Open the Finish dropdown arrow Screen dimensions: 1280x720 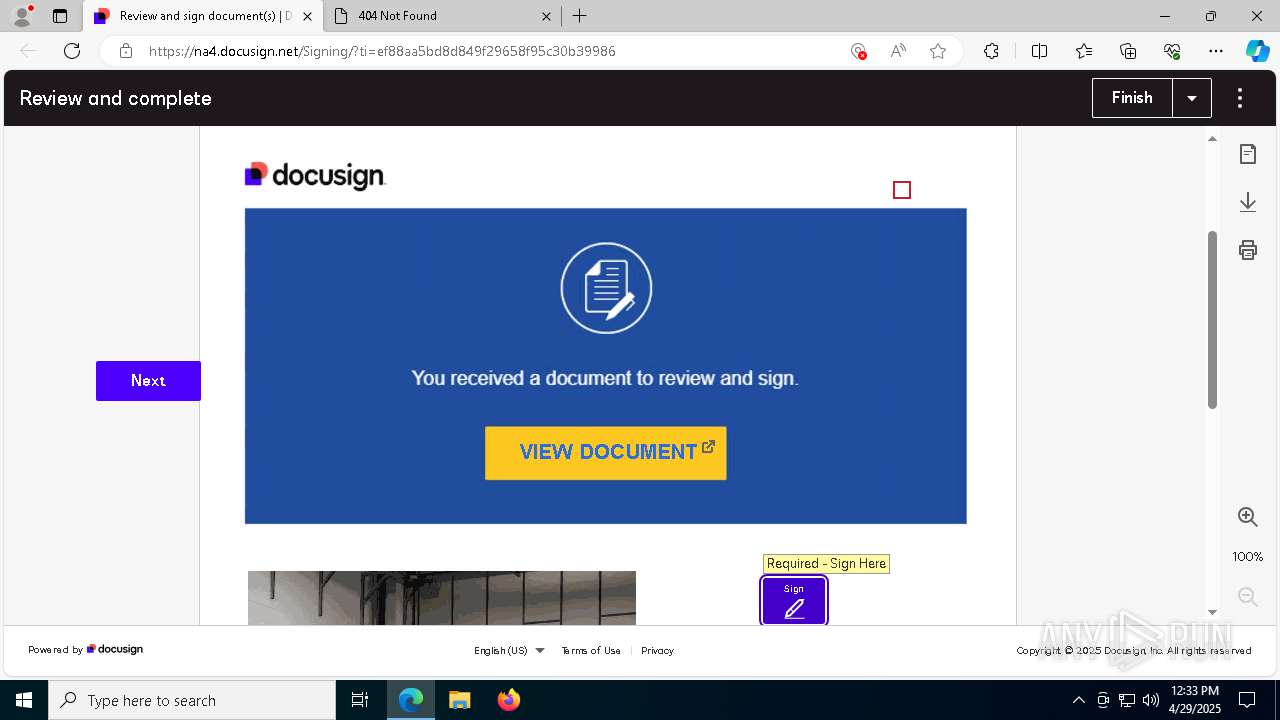pos(1192,98)
